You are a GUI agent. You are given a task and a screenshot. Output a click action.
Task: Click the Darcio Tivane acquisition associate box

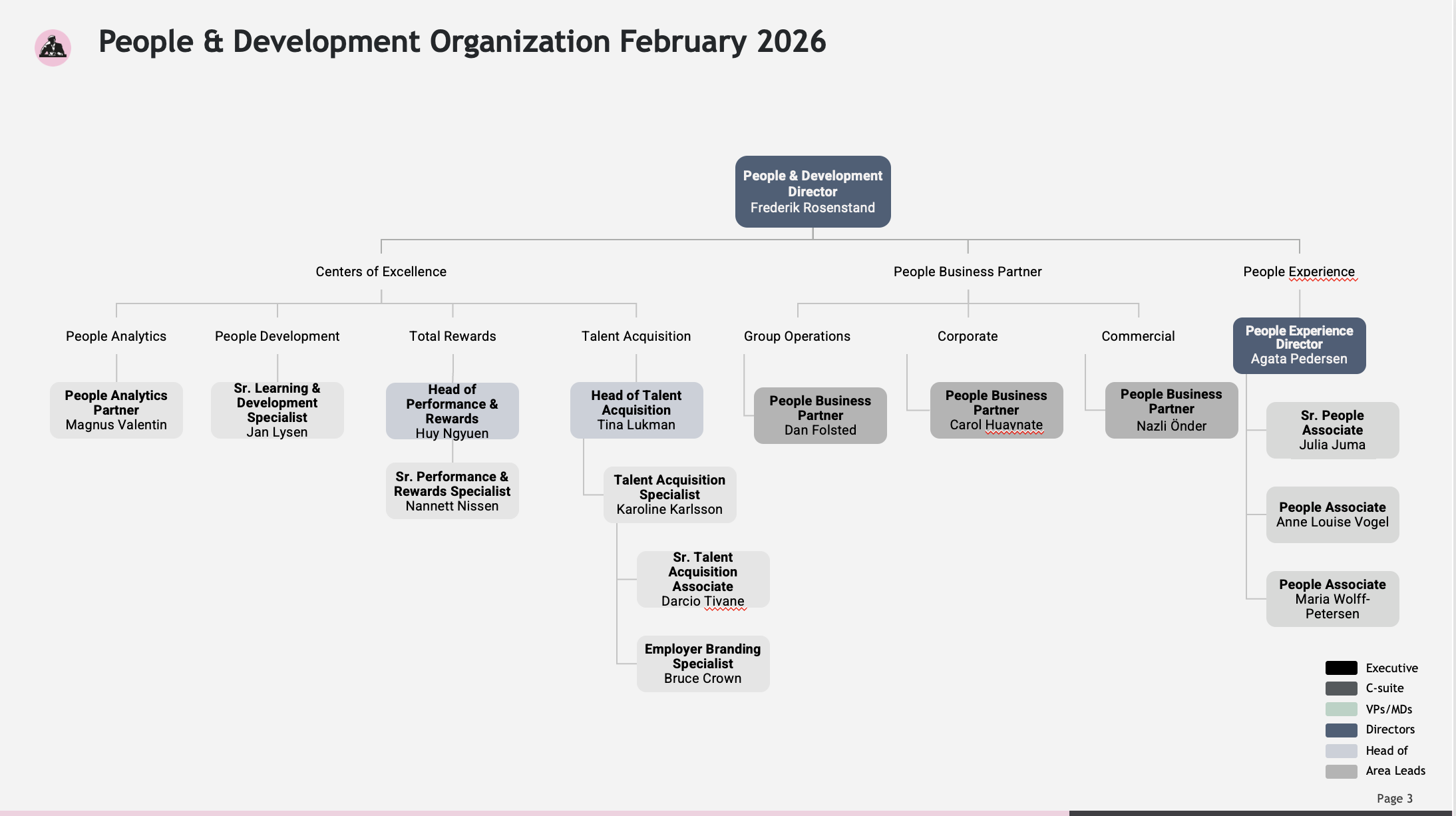point(703,579)
